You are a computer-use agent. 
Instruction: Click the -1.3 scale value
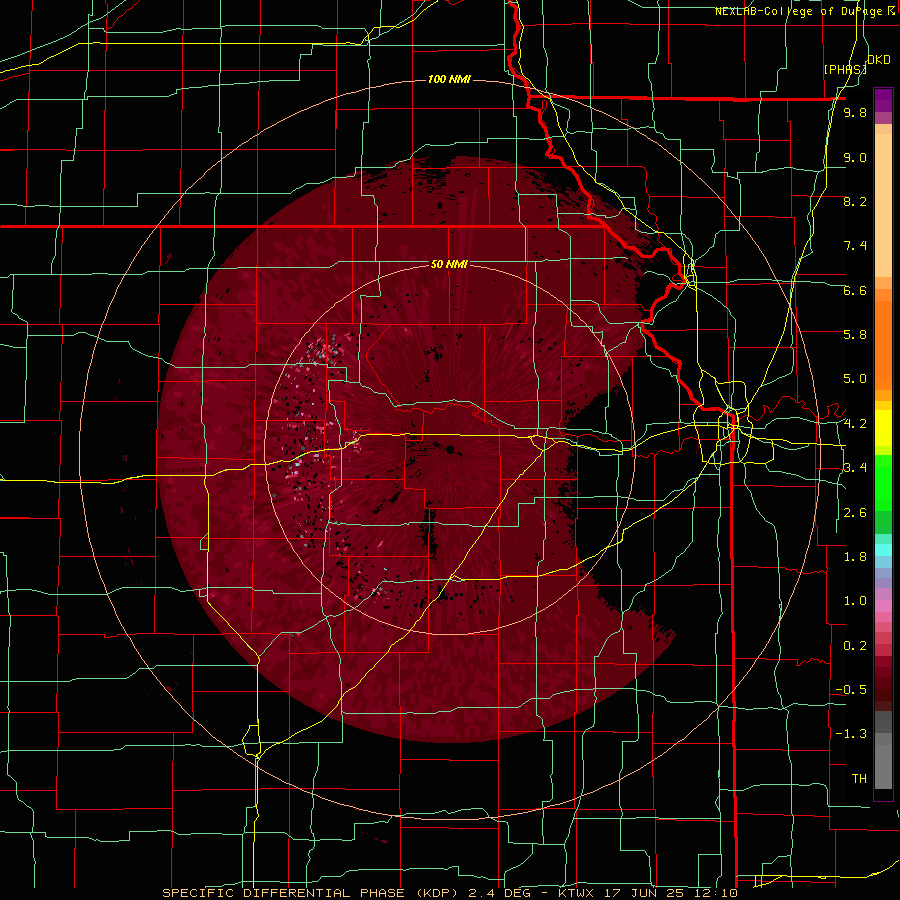[851, 734]
